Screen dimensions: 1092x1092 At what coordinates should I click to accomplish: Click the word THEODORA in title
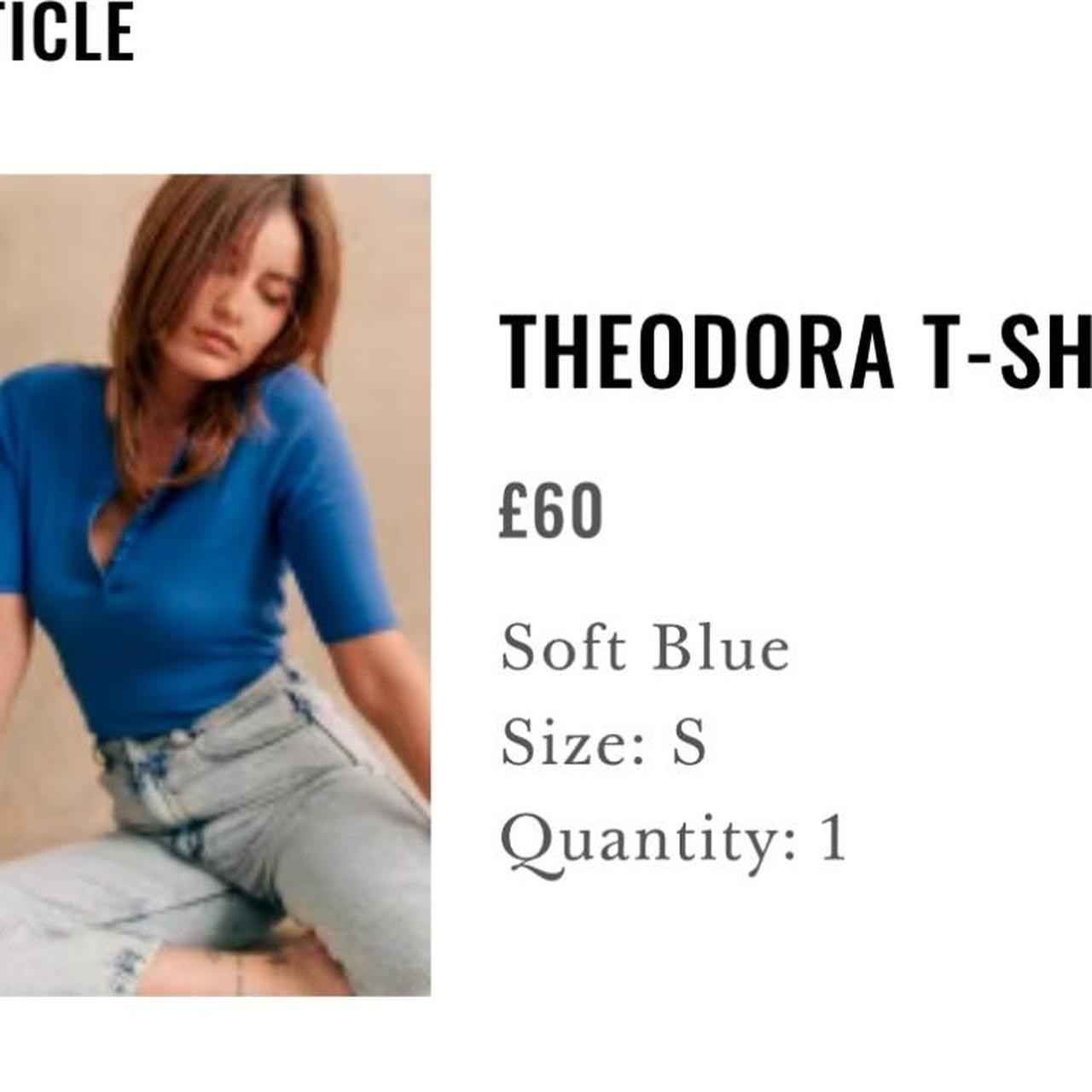click(x=696, y=352)
